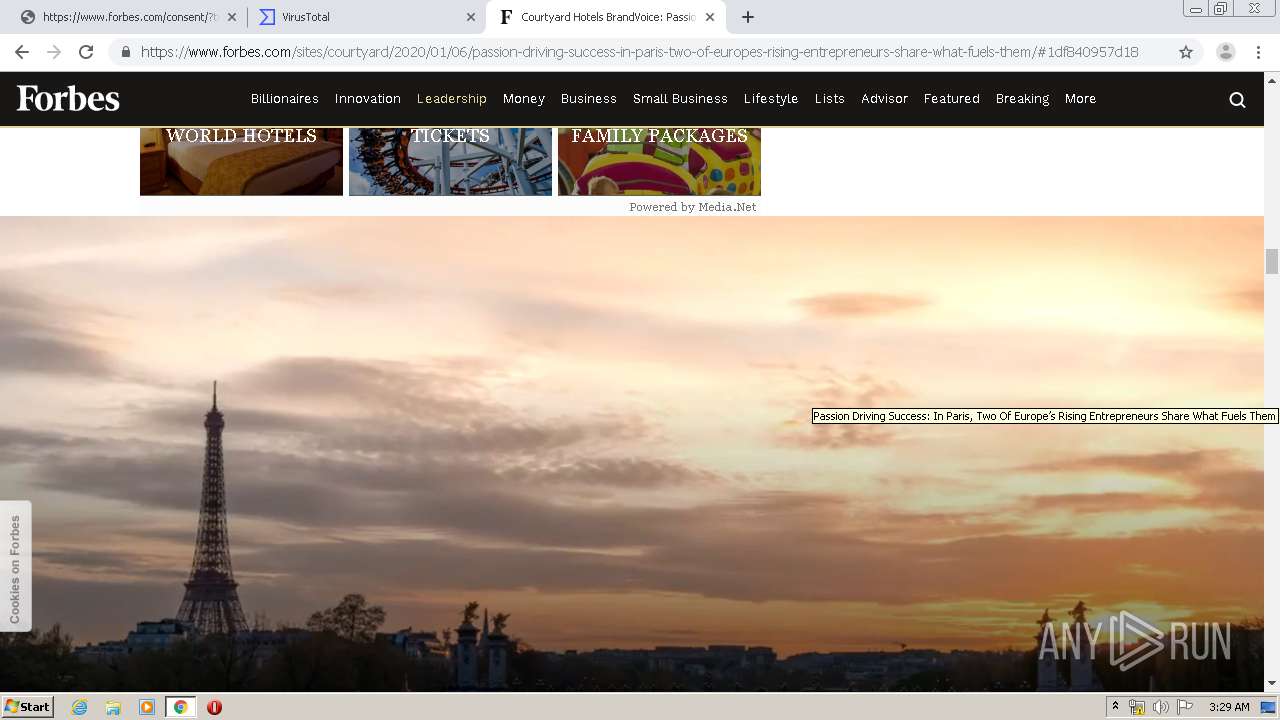Click the Tickets ad thumbnail
The image size is (1280, 720).
450,161
